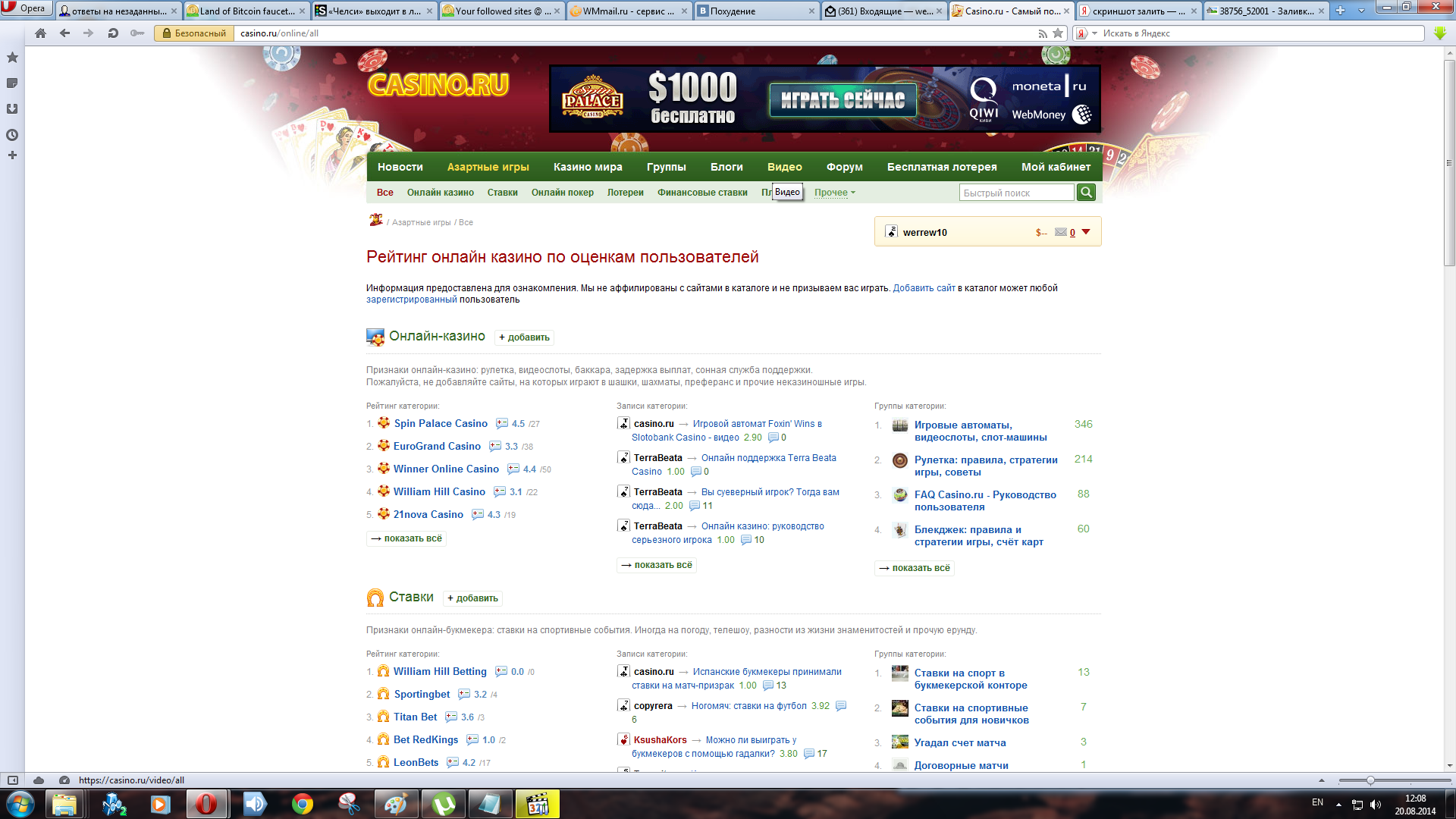This screenshot has width=1456, height=819.
Task: Open the Казино мира menu item
Action: [588, 167]
